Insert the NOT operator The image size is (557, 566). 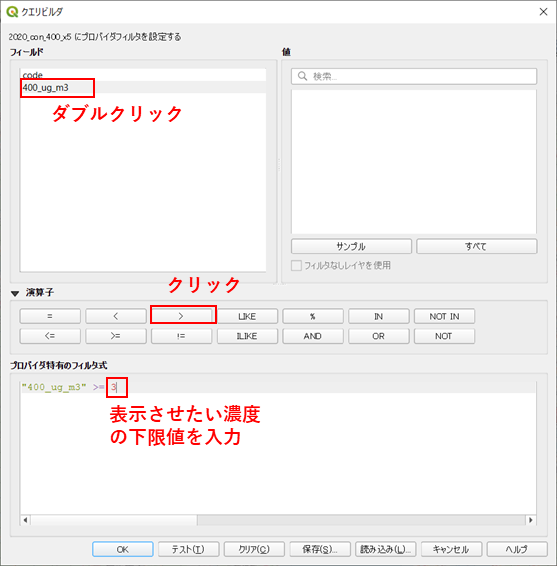444,336
